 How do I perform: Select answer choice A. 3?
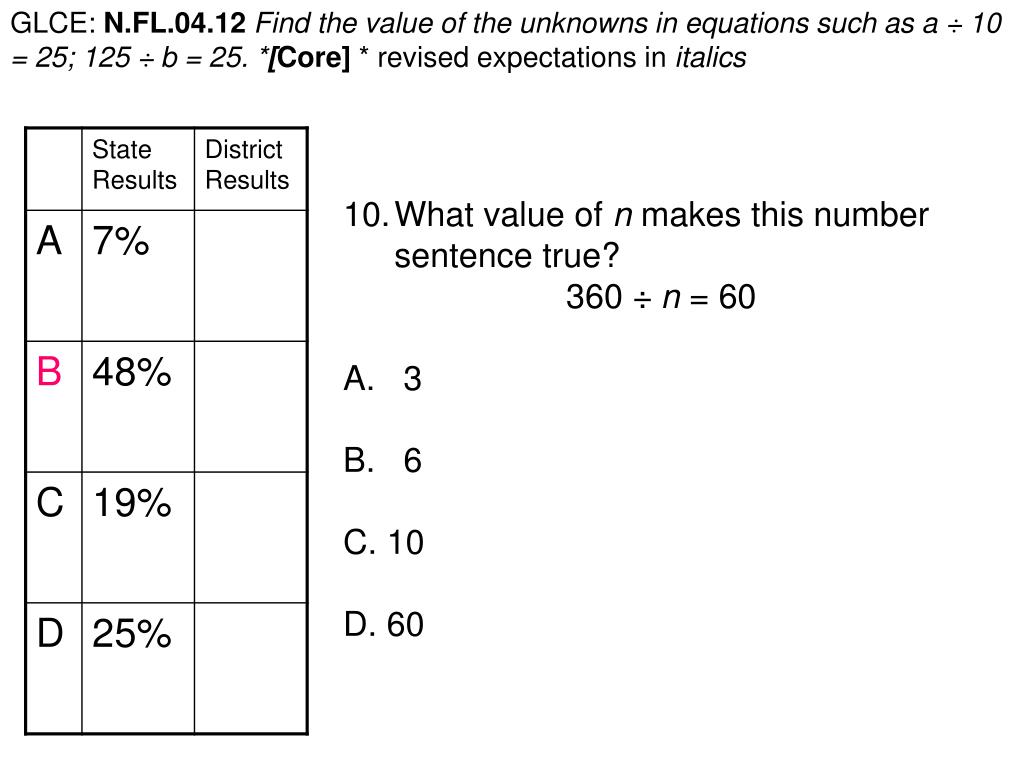[383, 378]
